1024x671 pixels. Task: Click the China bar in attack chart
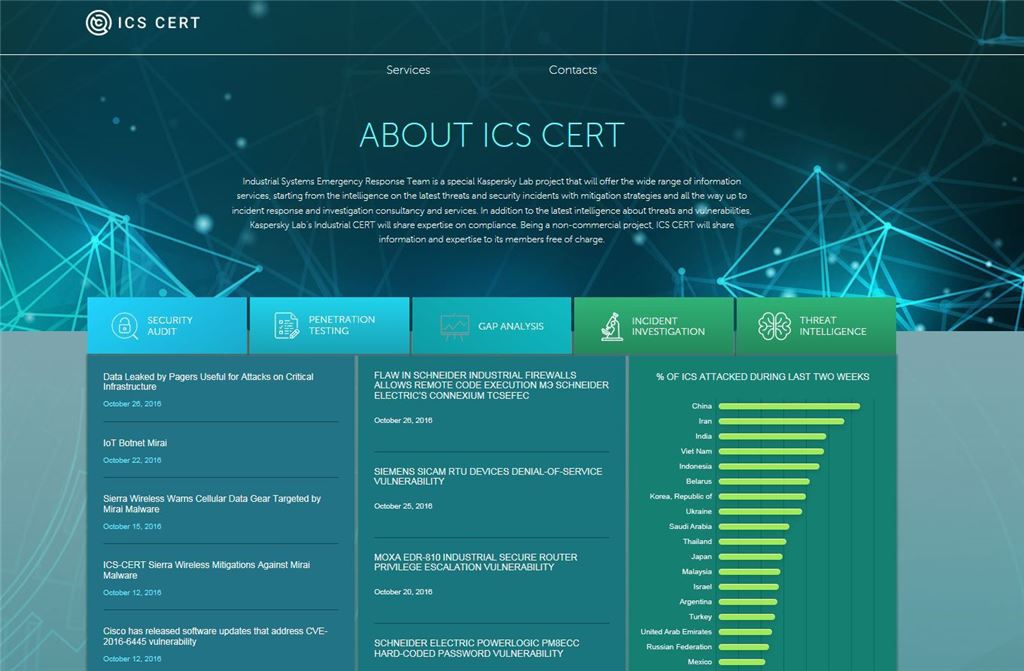[x=788, y=406]
